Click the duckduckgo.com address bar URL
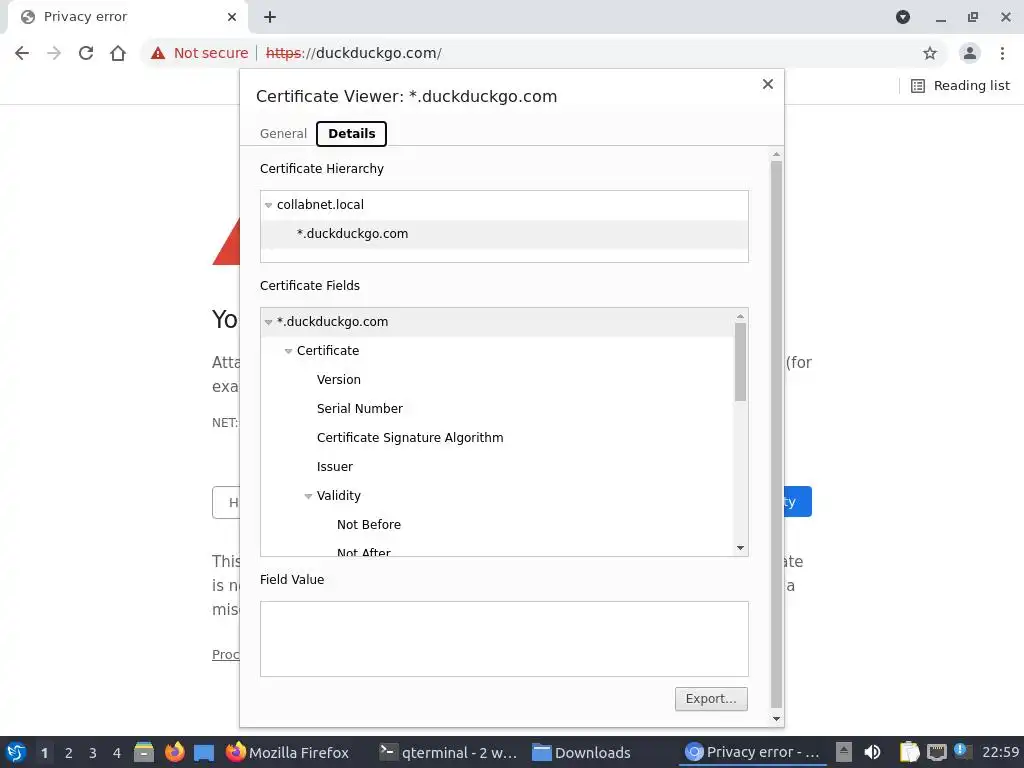1024x768 pixels. pyautogui.click(x=353, y=53)
